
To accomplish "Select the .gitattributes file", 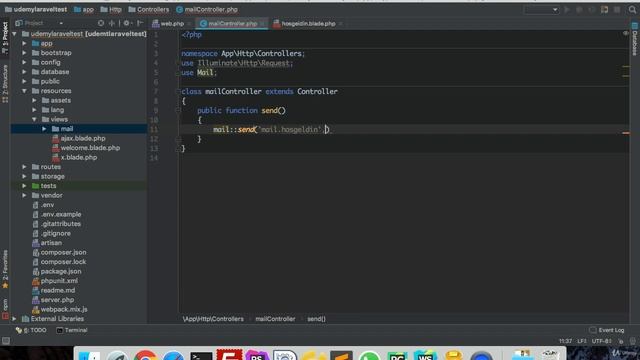I will [56, 224].
